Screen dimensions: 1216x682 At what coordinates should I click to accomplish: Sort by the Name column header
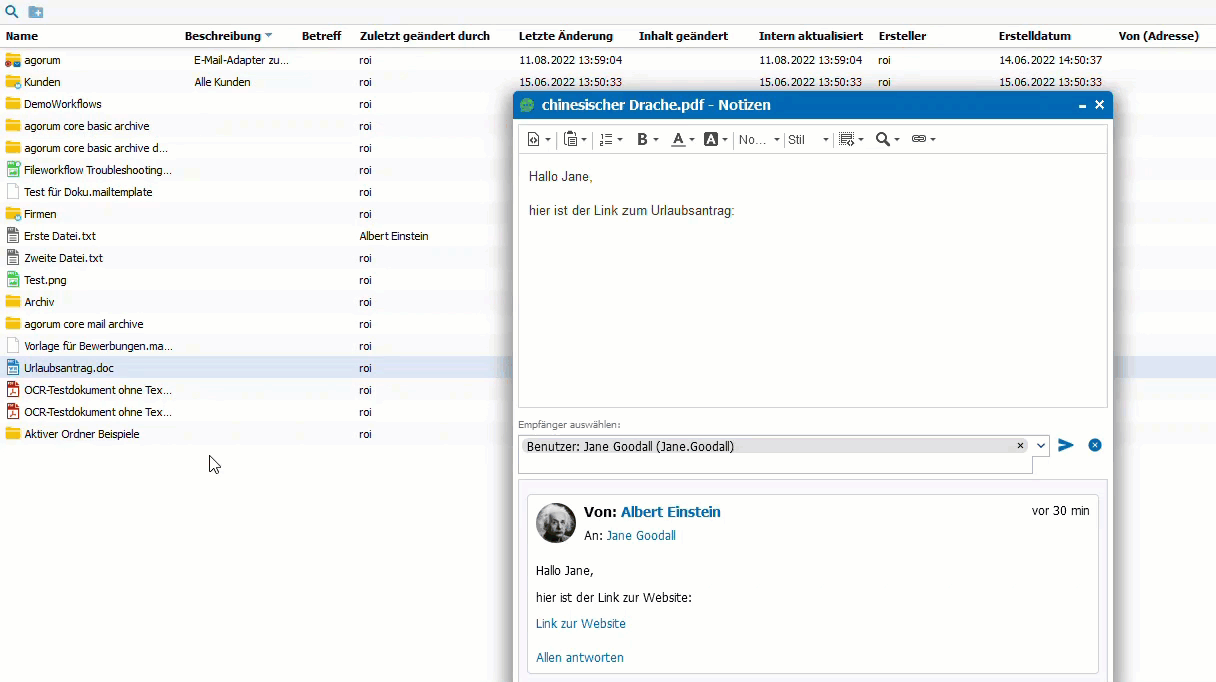coord(21,36)
